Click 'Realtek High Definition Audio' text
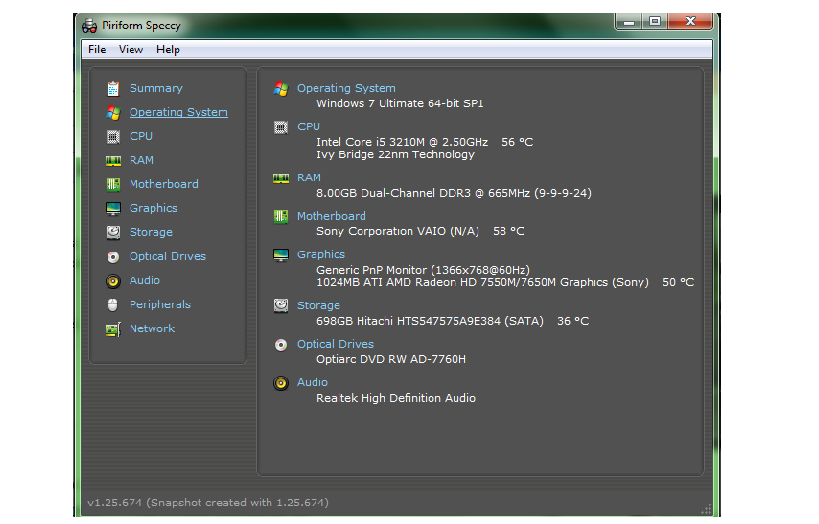 [x=396, y=398]
